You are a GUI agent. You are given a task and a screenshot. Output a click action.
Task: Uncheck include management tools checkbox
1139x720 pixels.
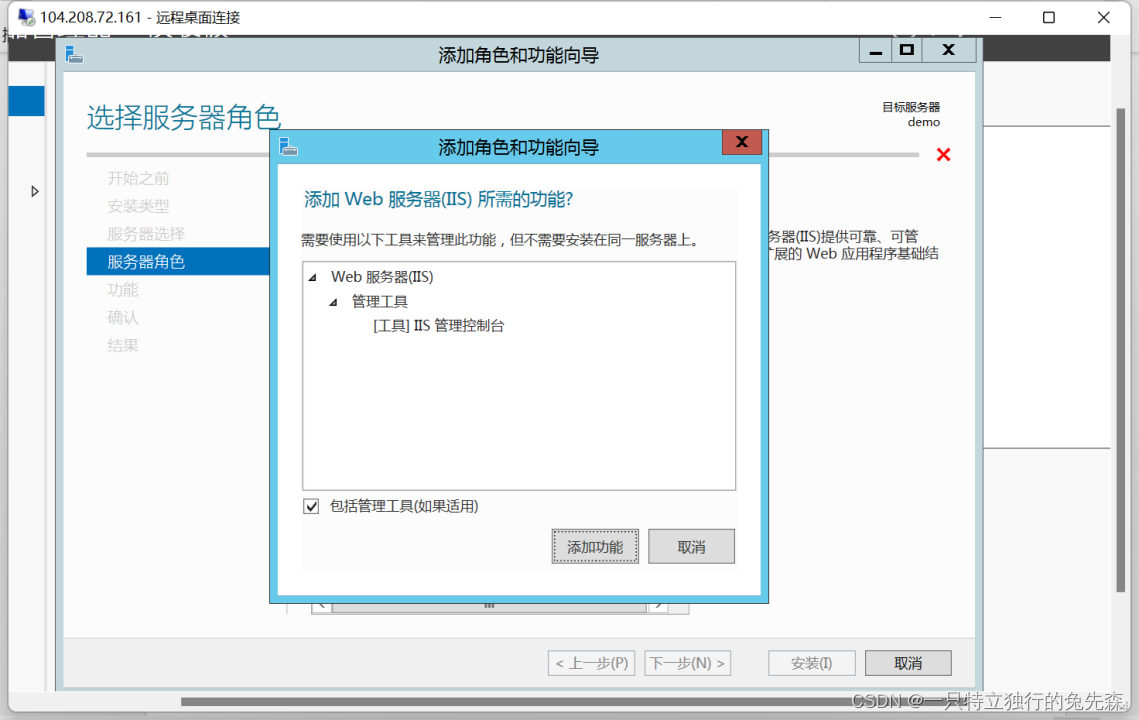(x=311, y=506)
